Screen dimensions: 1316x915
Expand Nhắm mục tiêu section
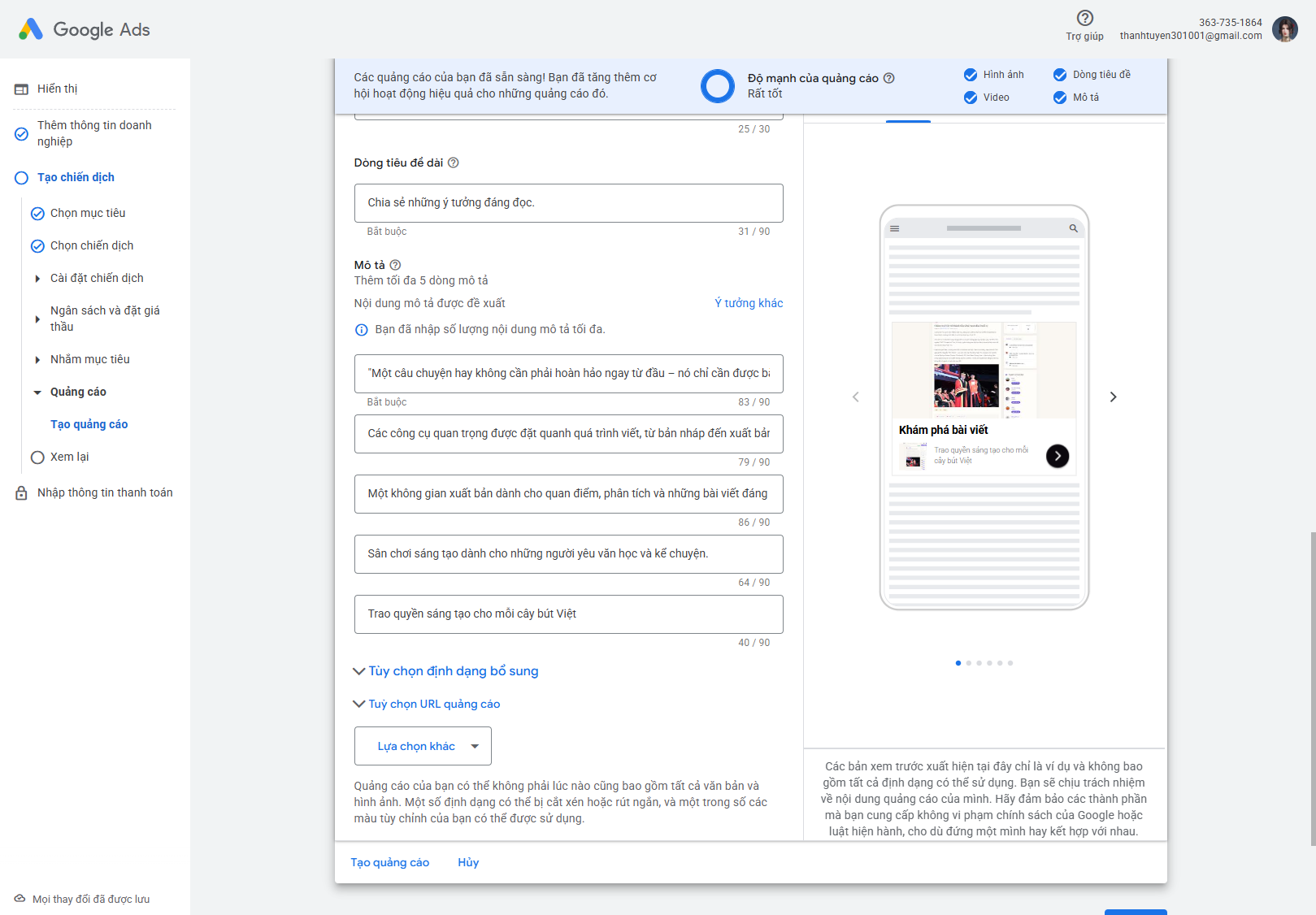tap(37, 360)
